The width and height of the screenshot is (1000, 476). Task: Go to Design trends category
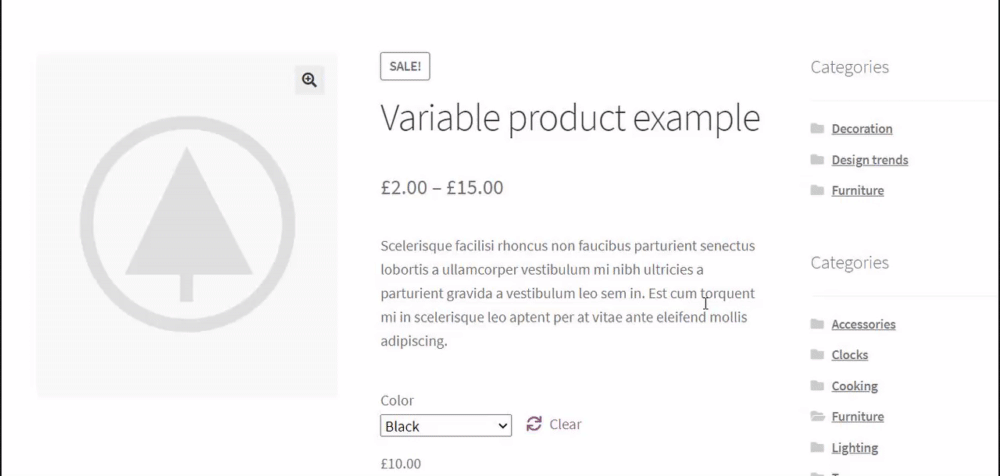pyautogui.click(x=870, y=160)
